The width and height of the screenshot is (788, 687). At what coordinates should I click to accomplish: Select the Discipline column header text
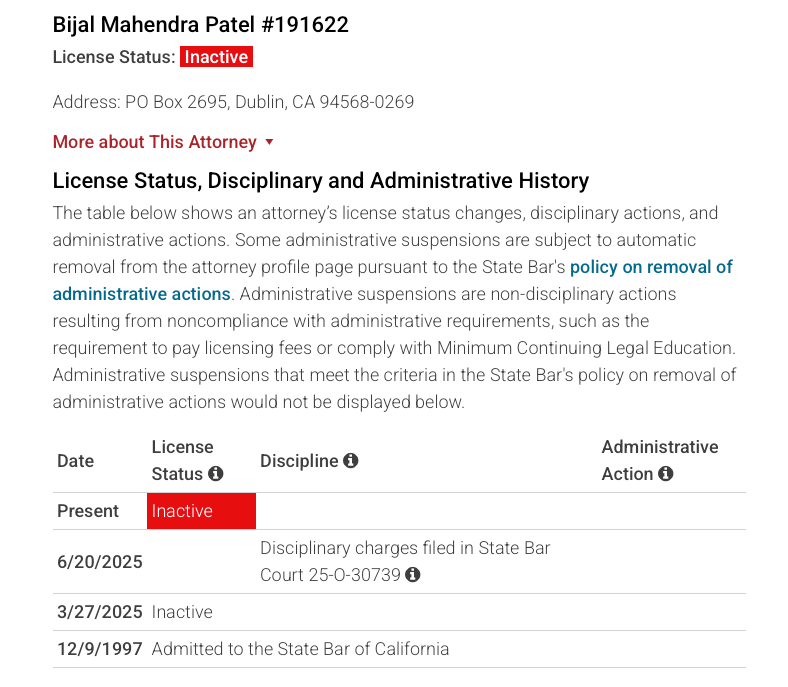tap(299, 461)
